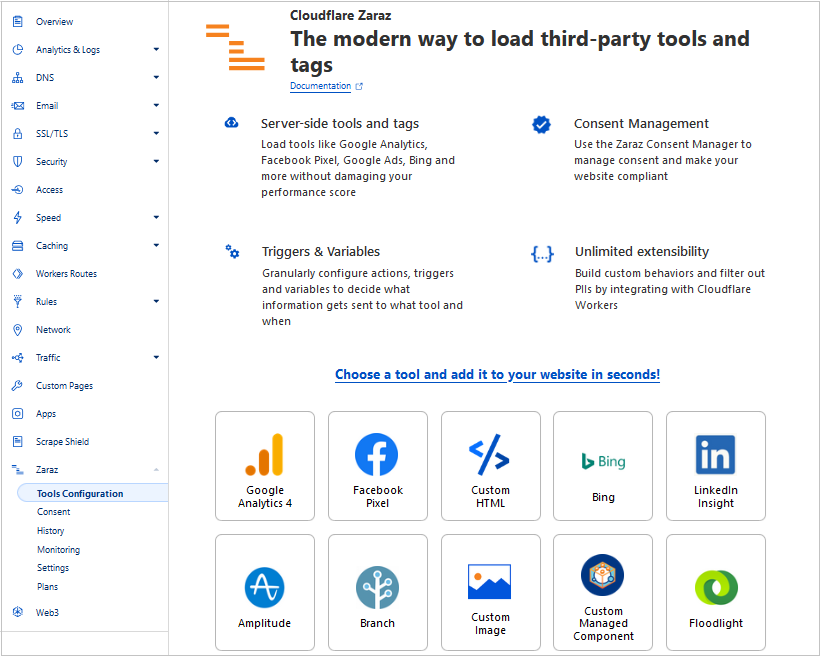Click the Zaraz icon in the sidebar
The height and width of the screenshot is (656, 820).
coord(18,470)
